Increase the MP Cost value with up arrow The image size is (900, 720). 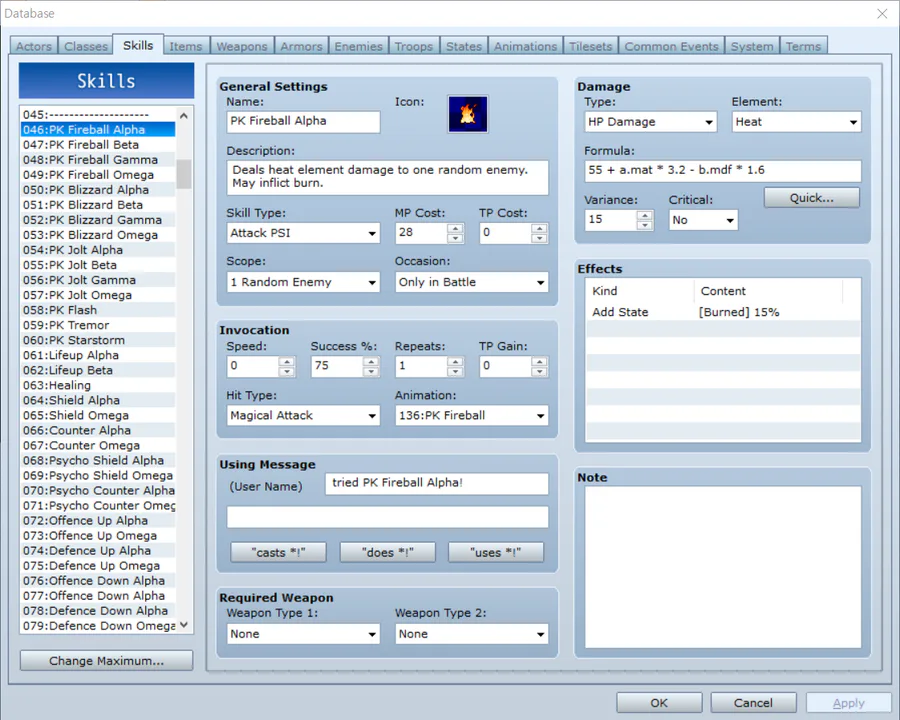(x=455, y=228)
